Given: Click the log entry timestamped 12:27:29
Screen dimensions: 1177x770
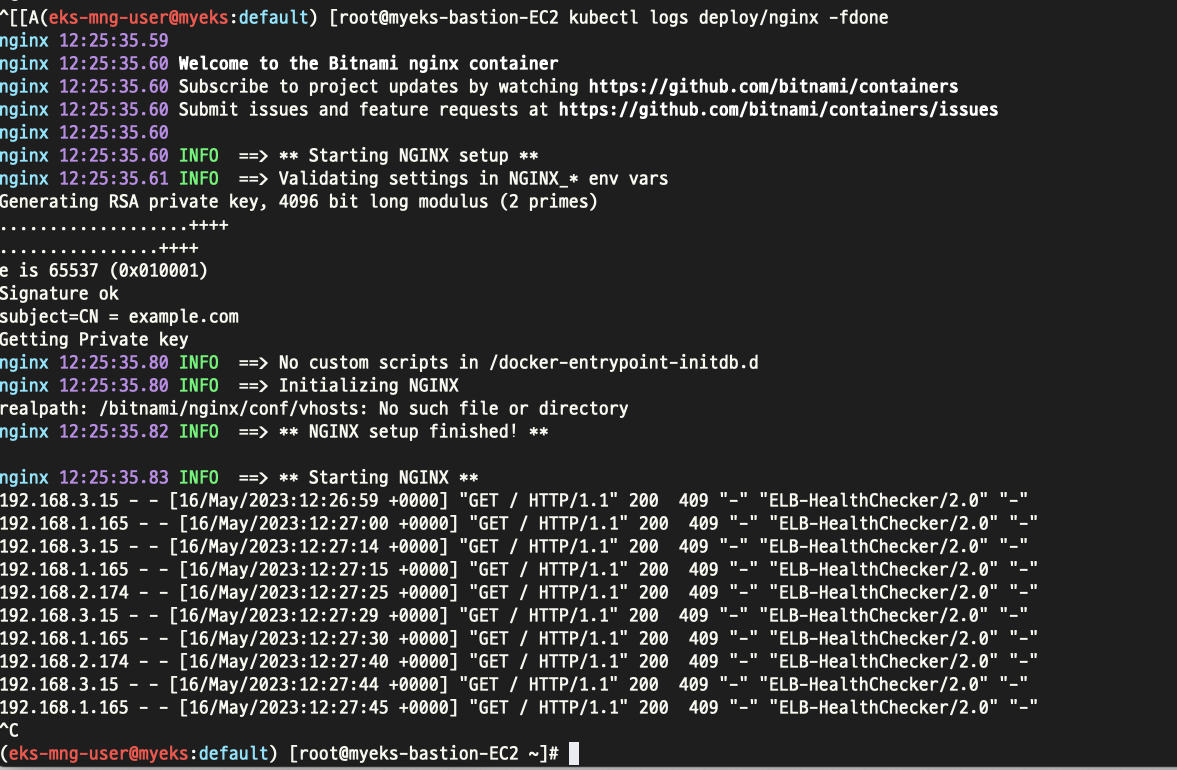Looking at the screenshot, I should 513,616.
